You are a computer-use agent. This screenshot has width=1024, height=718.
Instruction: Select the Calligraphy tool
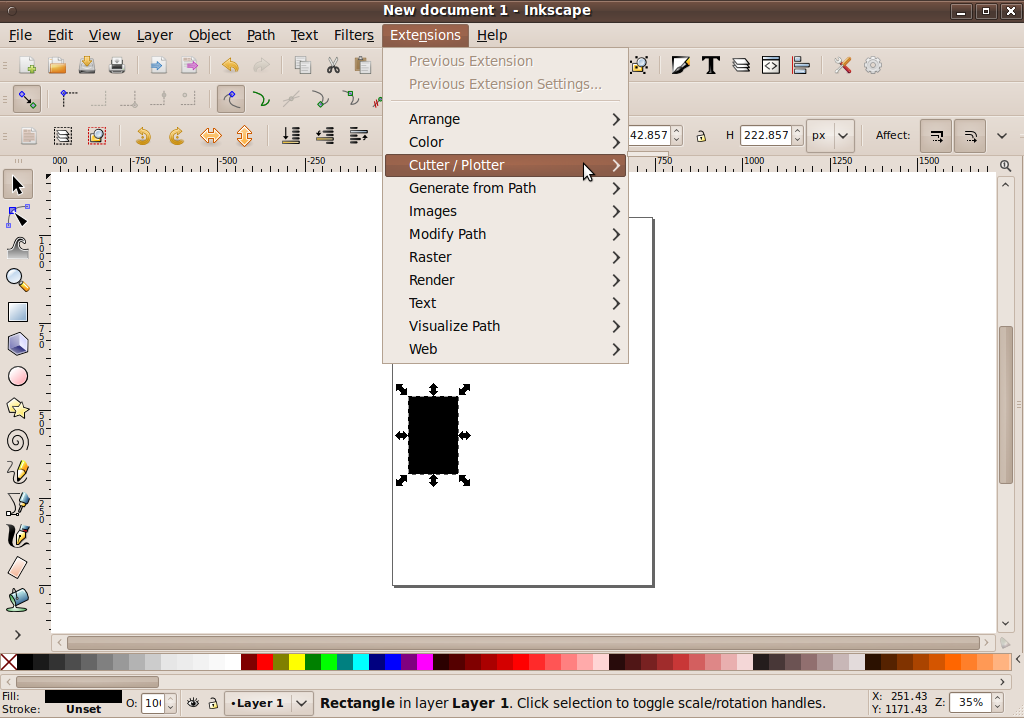(x=17, y=535)
